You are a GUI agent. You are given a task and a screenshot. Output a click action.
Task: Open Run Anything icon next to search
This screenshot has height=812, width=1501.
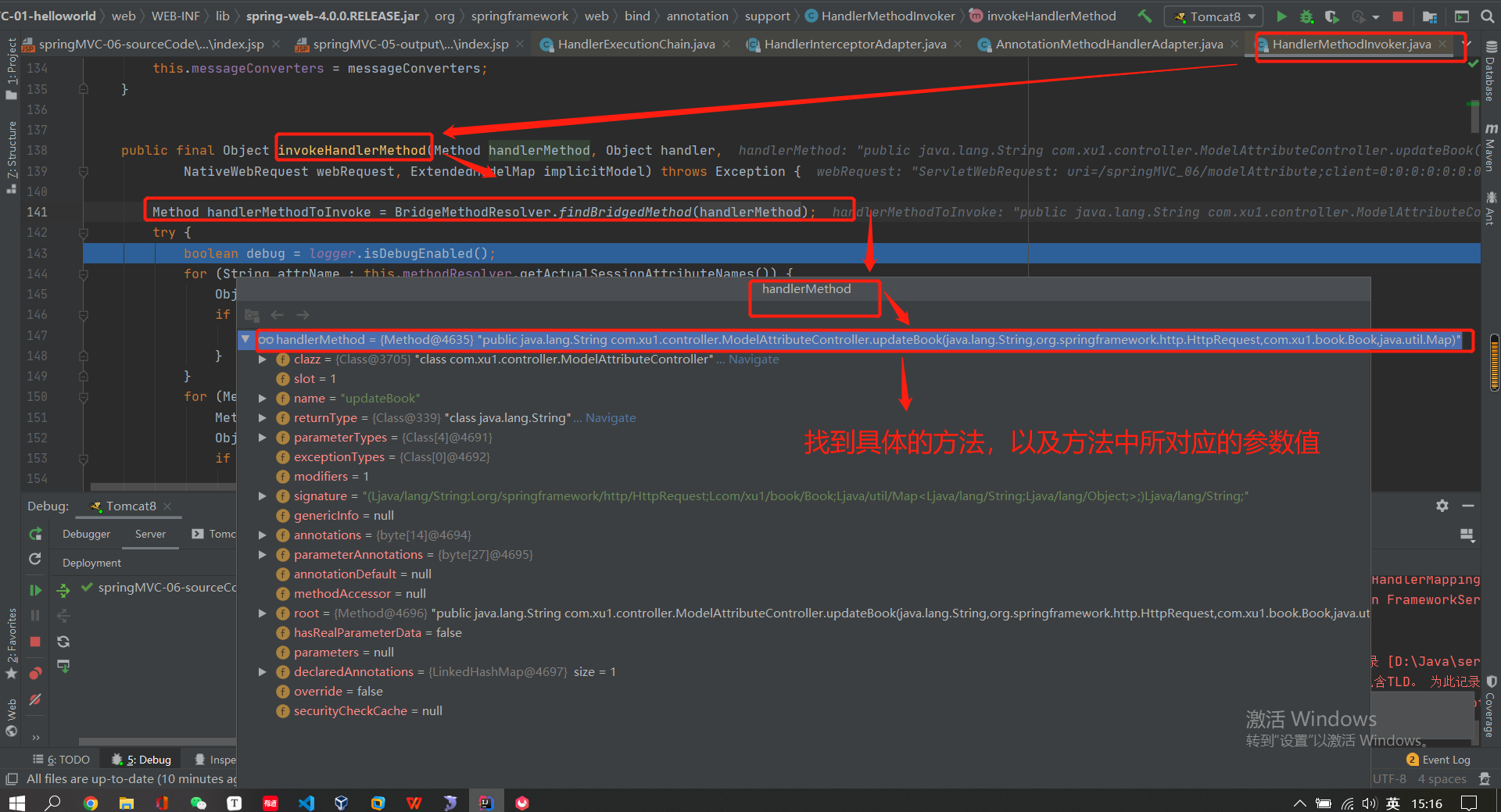(1461, 16)
